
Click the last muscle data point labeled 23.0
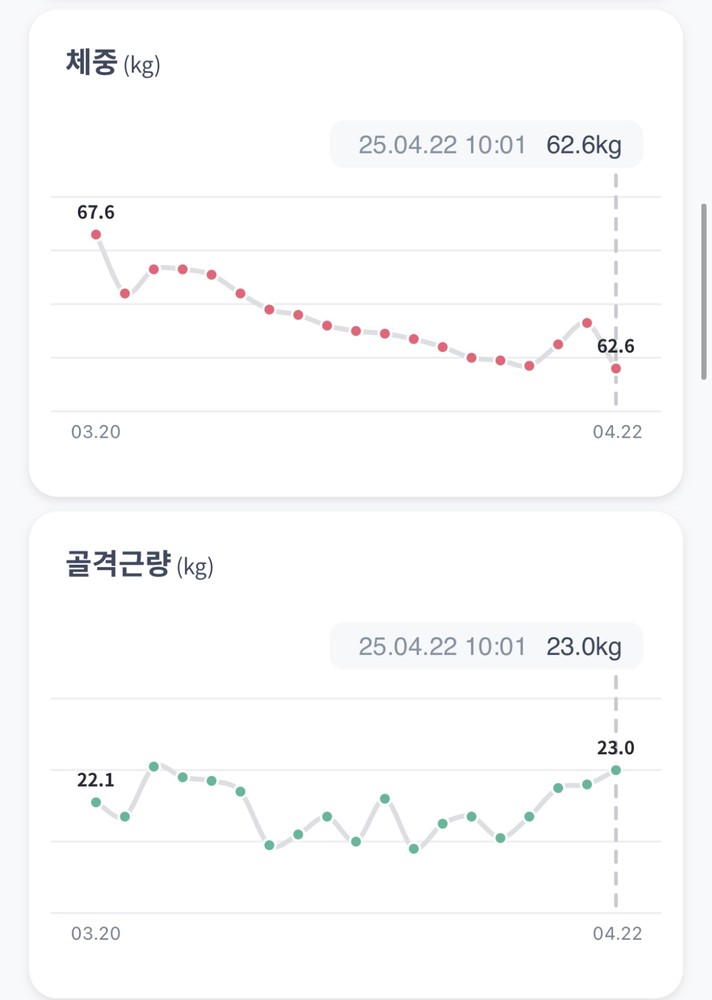[616, 769]
